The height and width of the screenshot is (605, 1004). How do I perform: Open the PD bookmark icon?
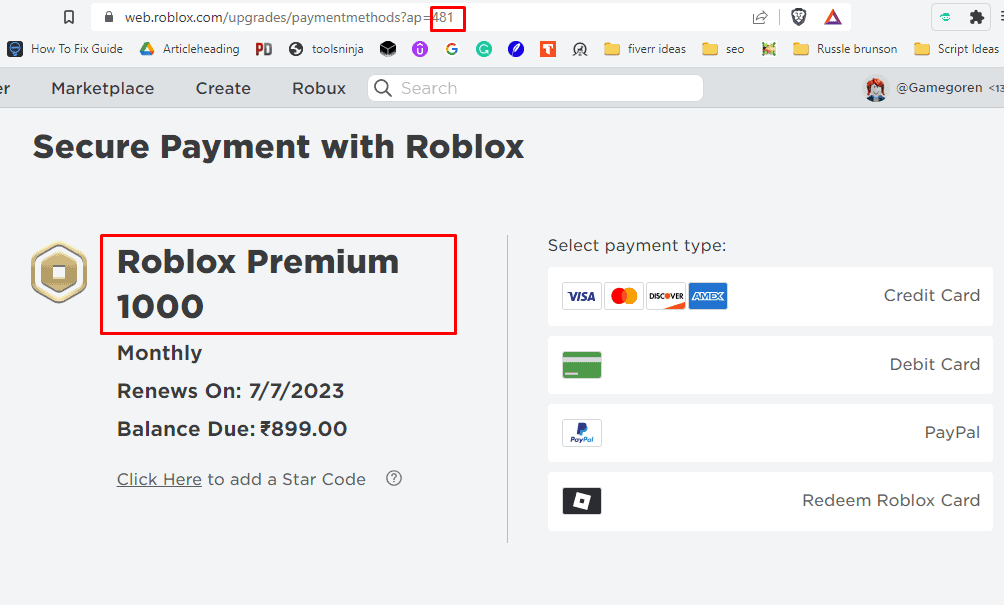[x=264, y=49]
